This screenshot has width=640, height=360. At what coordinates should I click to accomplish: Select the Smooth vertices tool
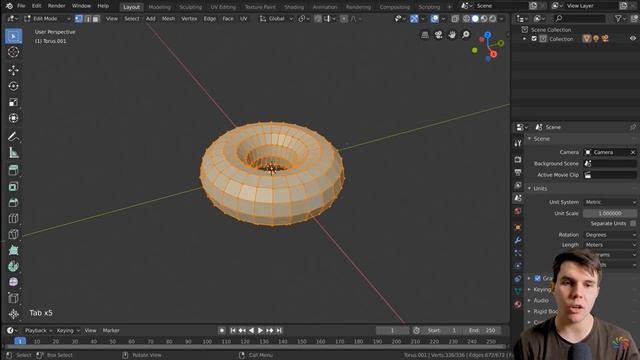(13, 282)
